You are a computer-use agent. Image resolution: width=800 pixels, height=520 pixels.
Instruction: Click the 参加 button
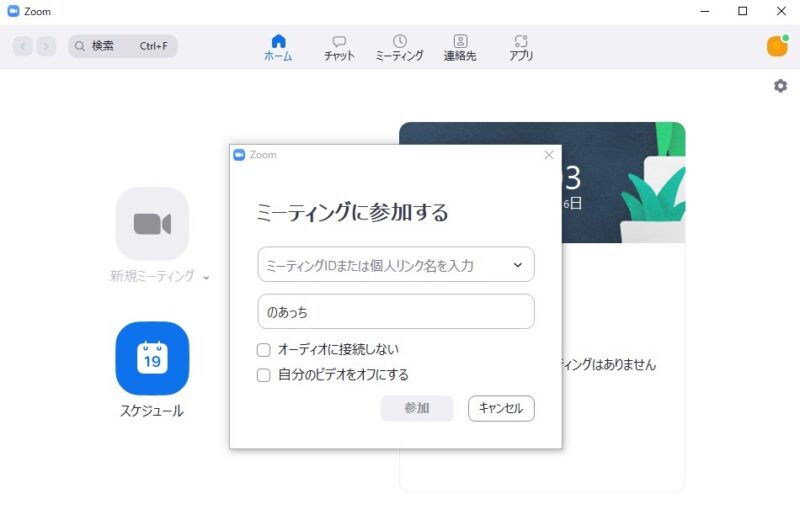point(417,408)
